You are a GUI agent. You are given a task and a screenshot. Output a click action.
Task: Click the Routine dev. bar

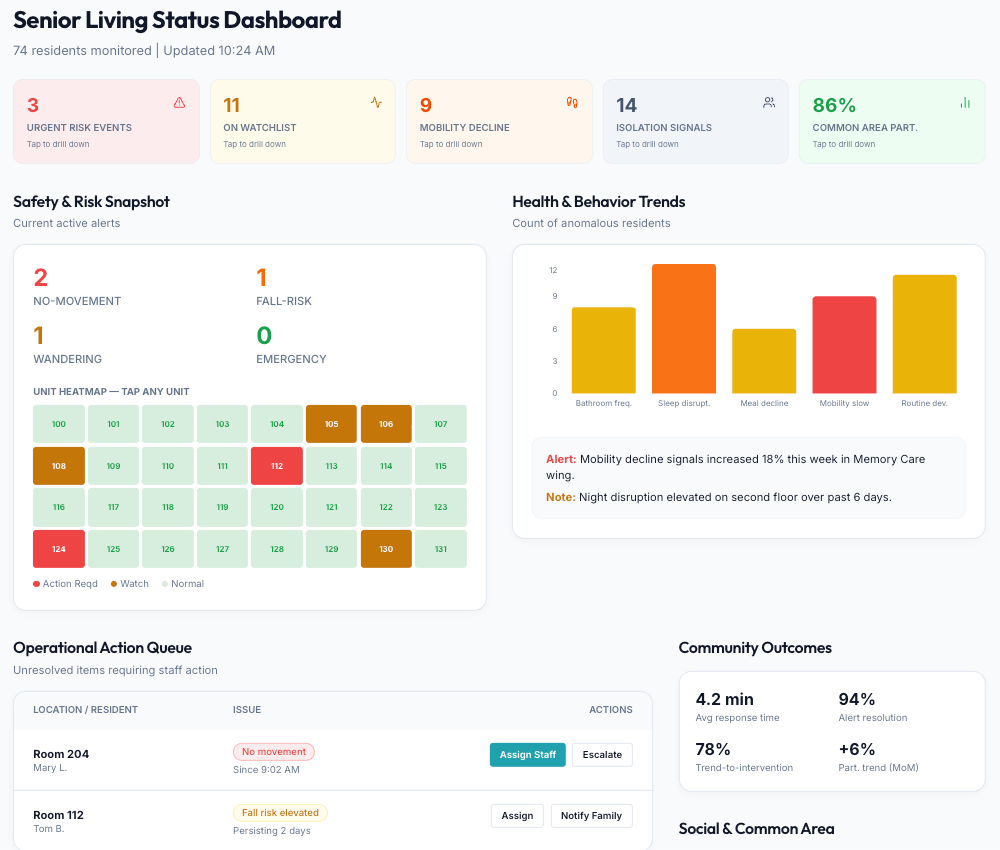pos(925,334)
